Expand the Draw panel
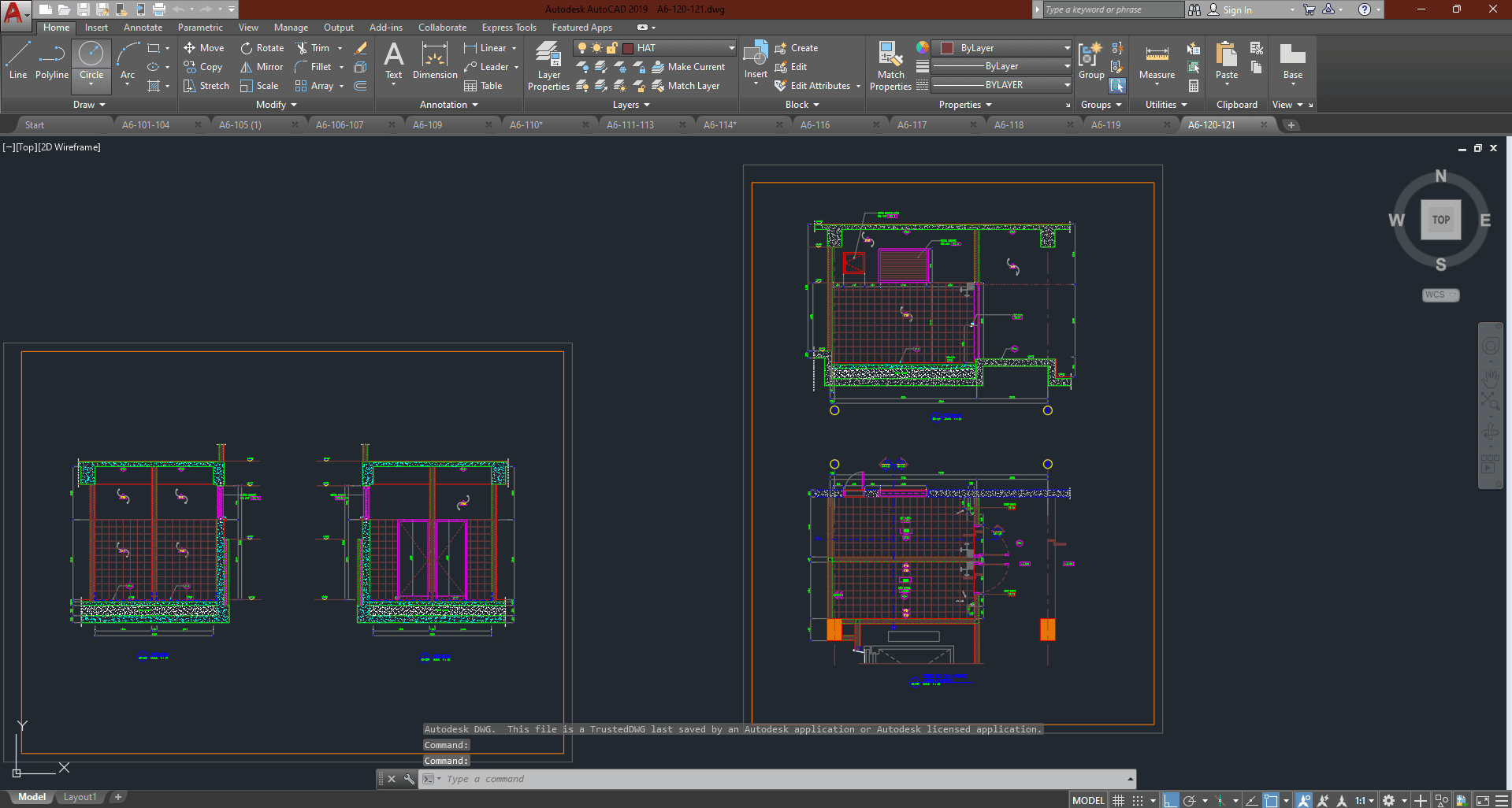Screen dimensions: 1512x808 tap(89, 105)
